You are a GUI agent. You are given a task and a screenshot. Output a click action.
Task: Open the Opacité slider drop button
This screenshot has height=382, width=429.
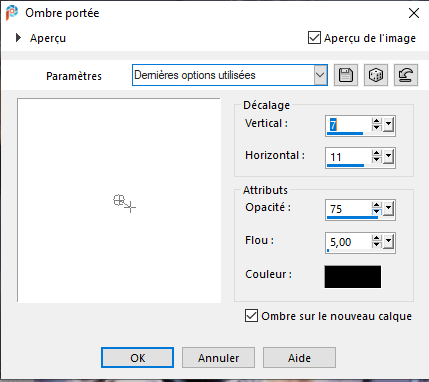[389, 209]
